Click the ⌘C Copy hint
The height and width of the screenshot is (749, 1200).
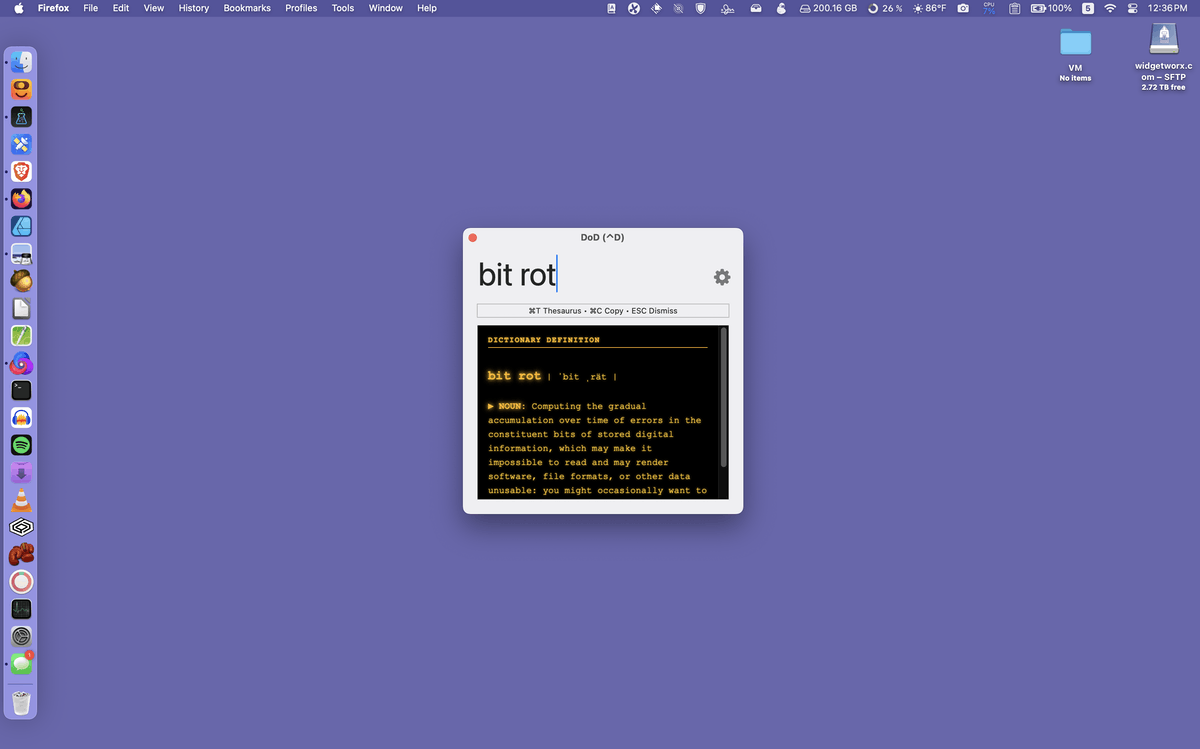click(x=606, y=311)
